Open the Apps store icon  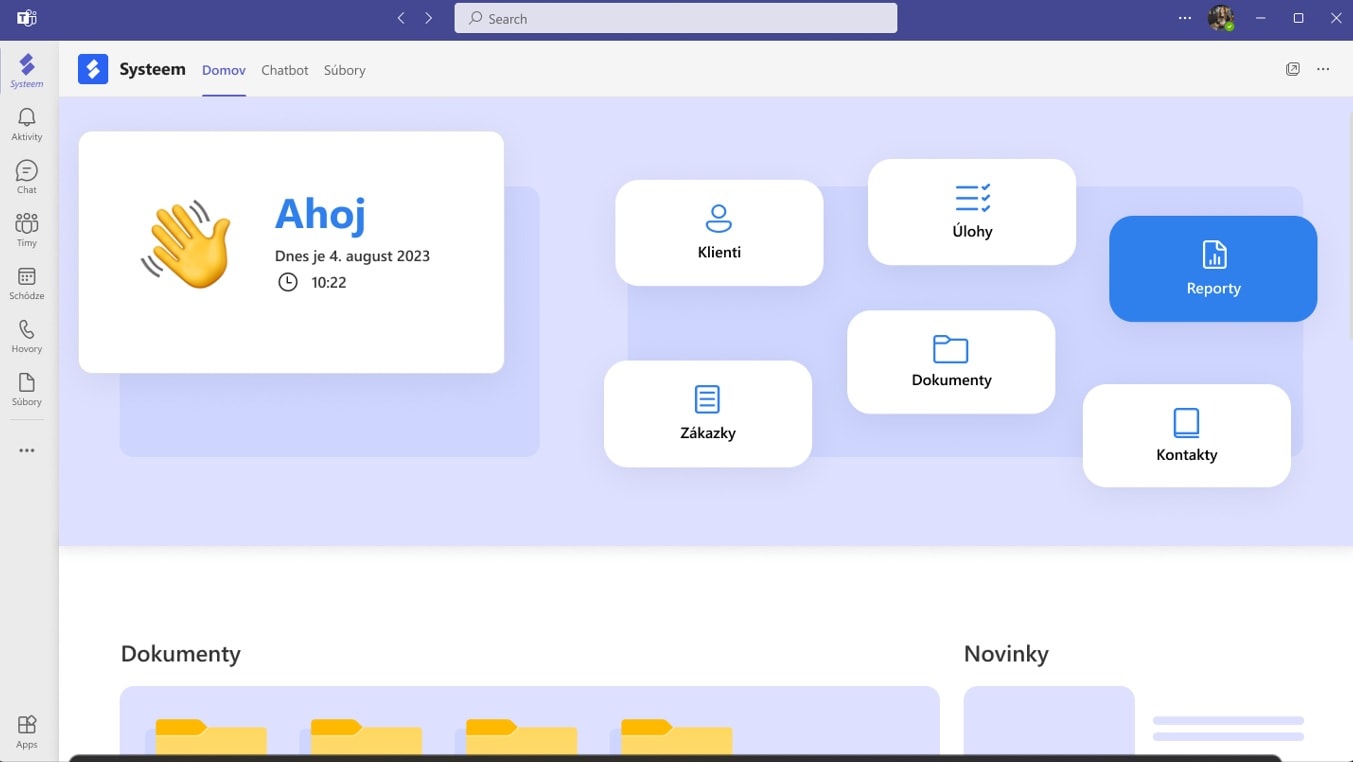[x=27, y=731]
